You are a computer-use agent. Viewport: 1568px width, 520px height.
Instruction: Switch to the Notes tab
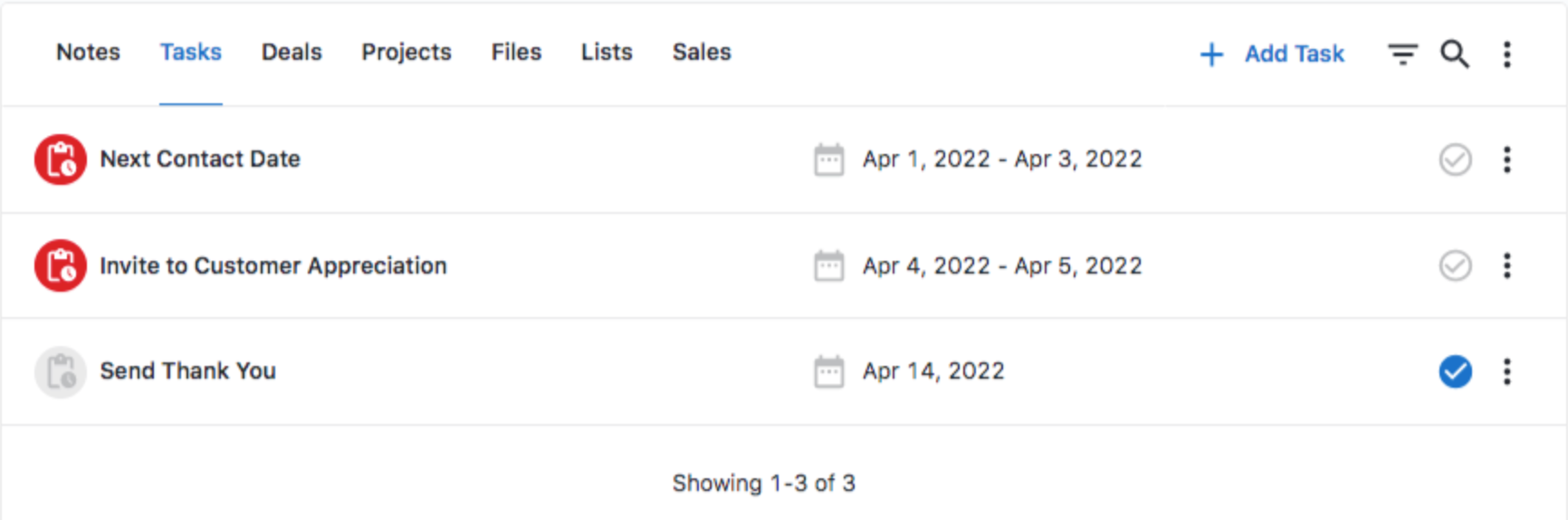tap(88, 53)
